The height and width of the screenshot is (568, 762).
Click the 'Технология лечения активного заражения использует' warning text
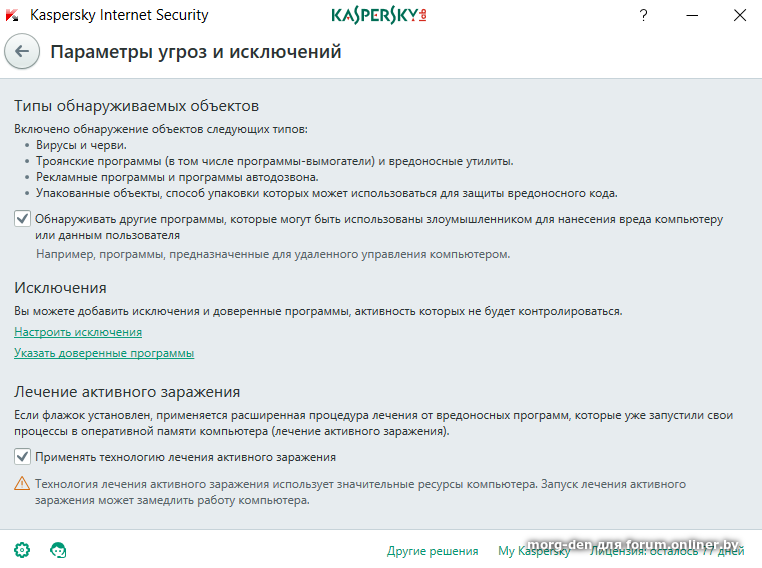(x=360, y=492)
